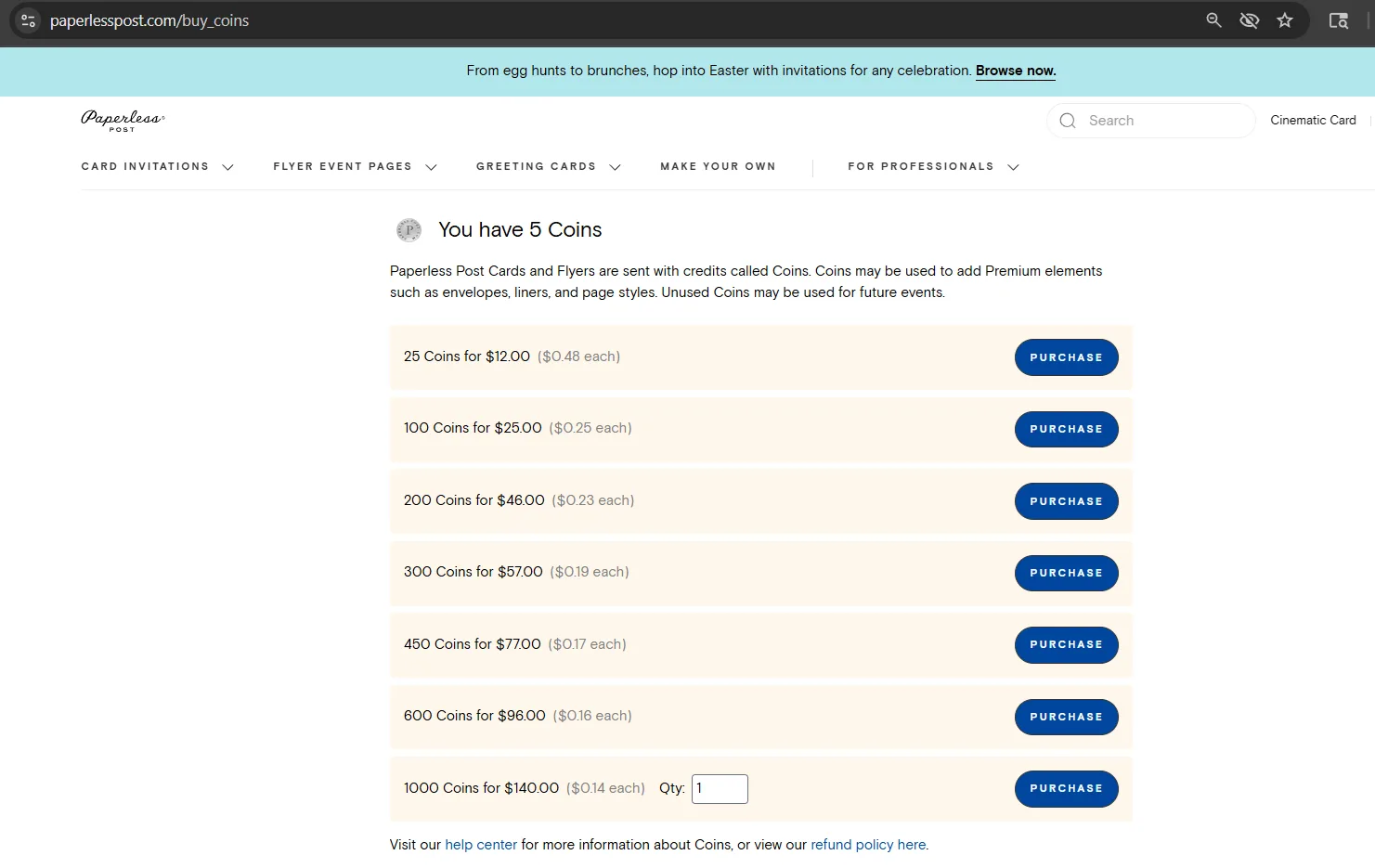This screenshot has height=868, width=1375.
Task: Click the coin icon beside the coin balance
Action: [x=409, y=230]
